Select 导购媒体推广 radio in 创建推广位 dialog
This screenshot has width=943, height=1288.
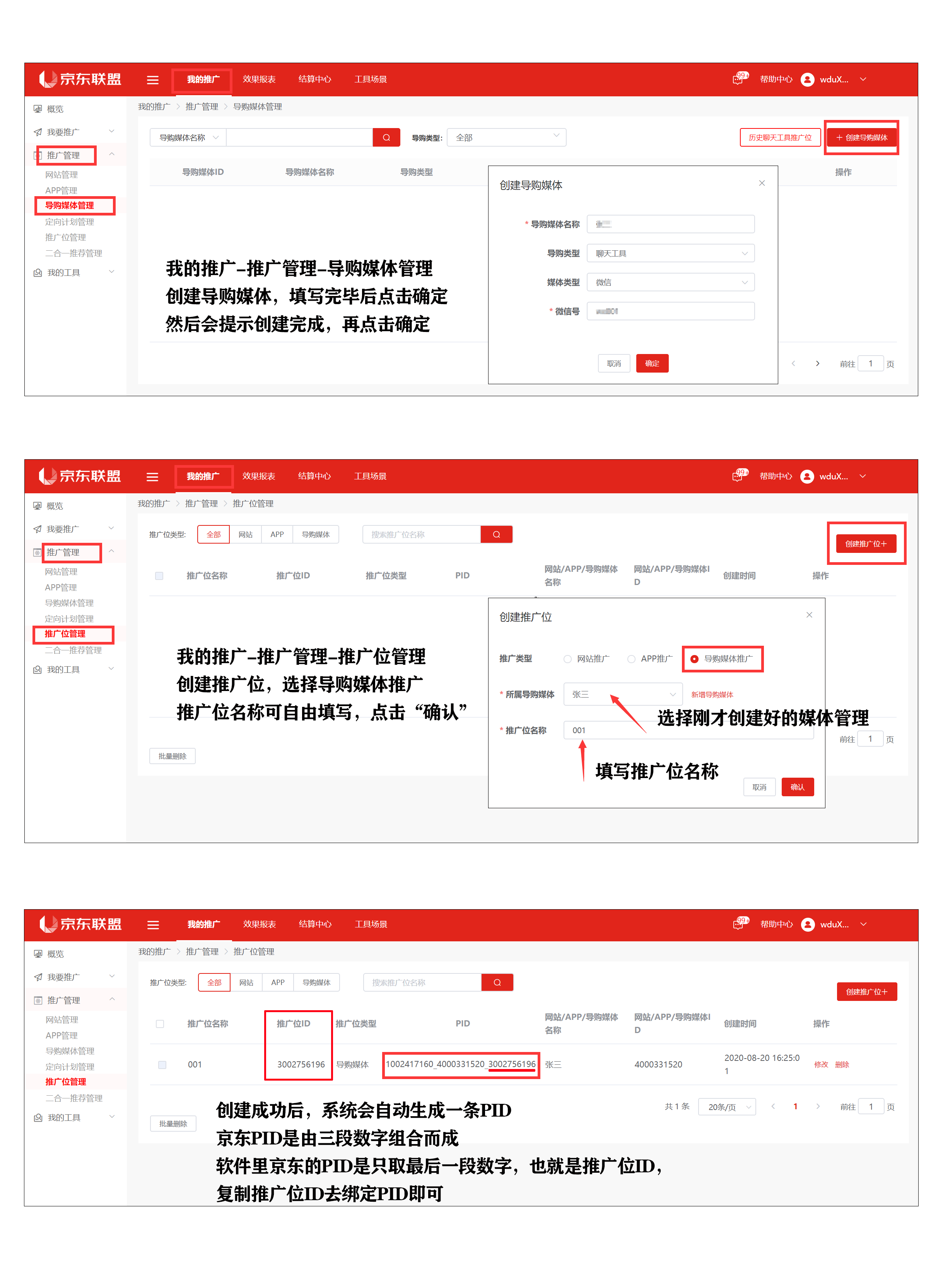pos(694,659)
